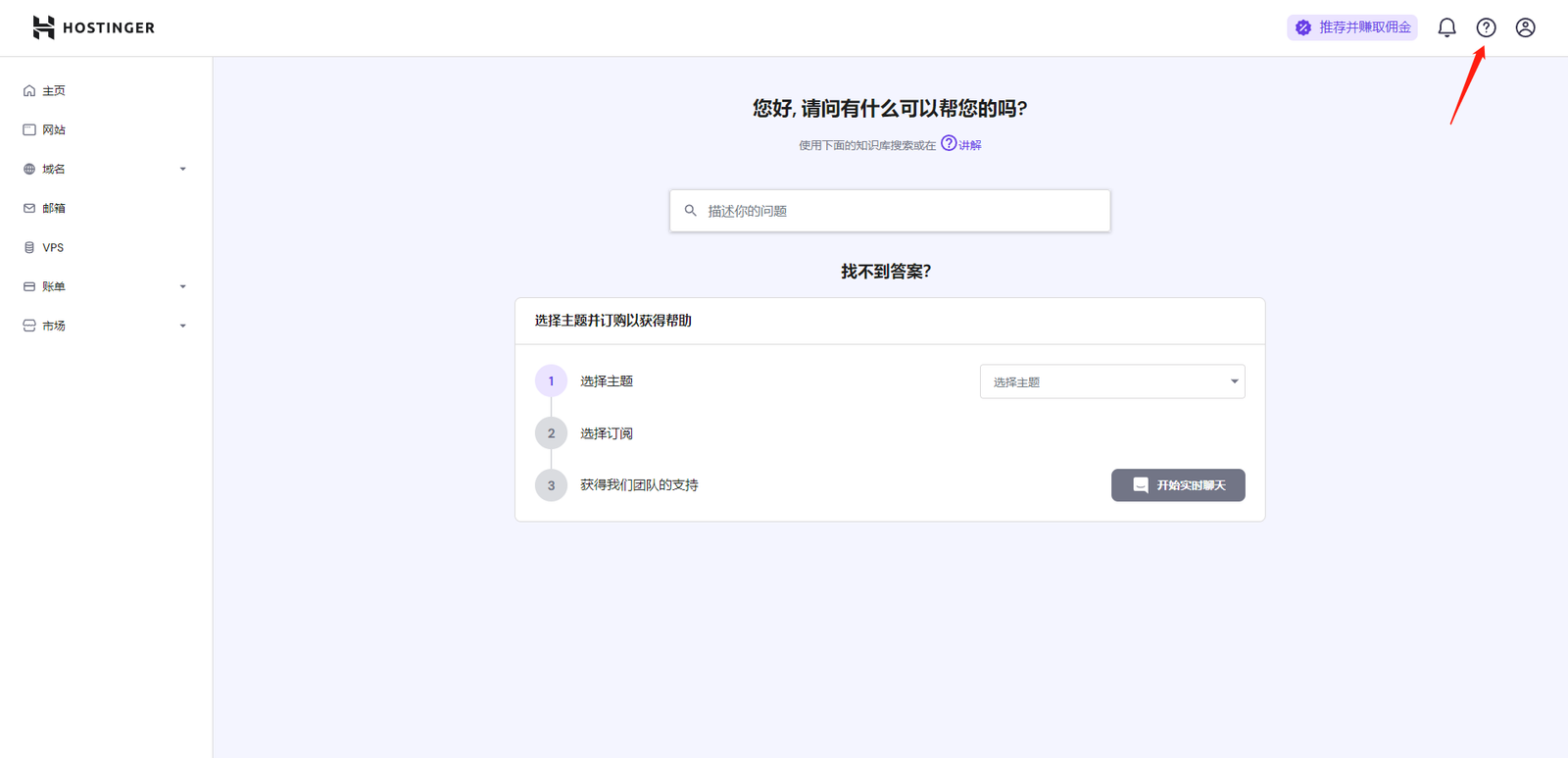Click the chat bubble icon in 开始实时聊天
The height and width of the screenshot is (758, 1568).
point(1141,485)
